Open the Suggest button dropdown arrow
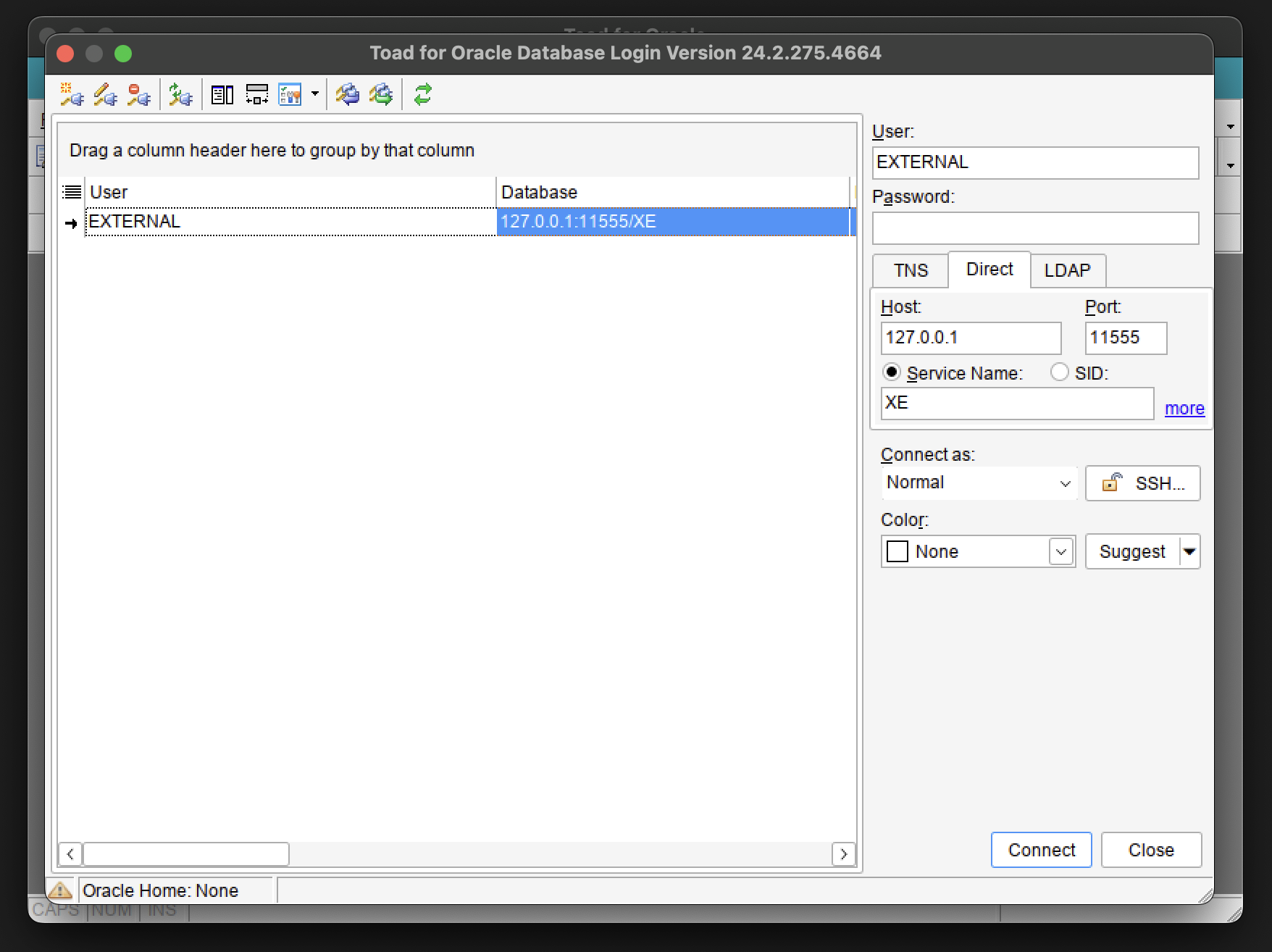1272x952 pixels. (x=1189, y=552)
